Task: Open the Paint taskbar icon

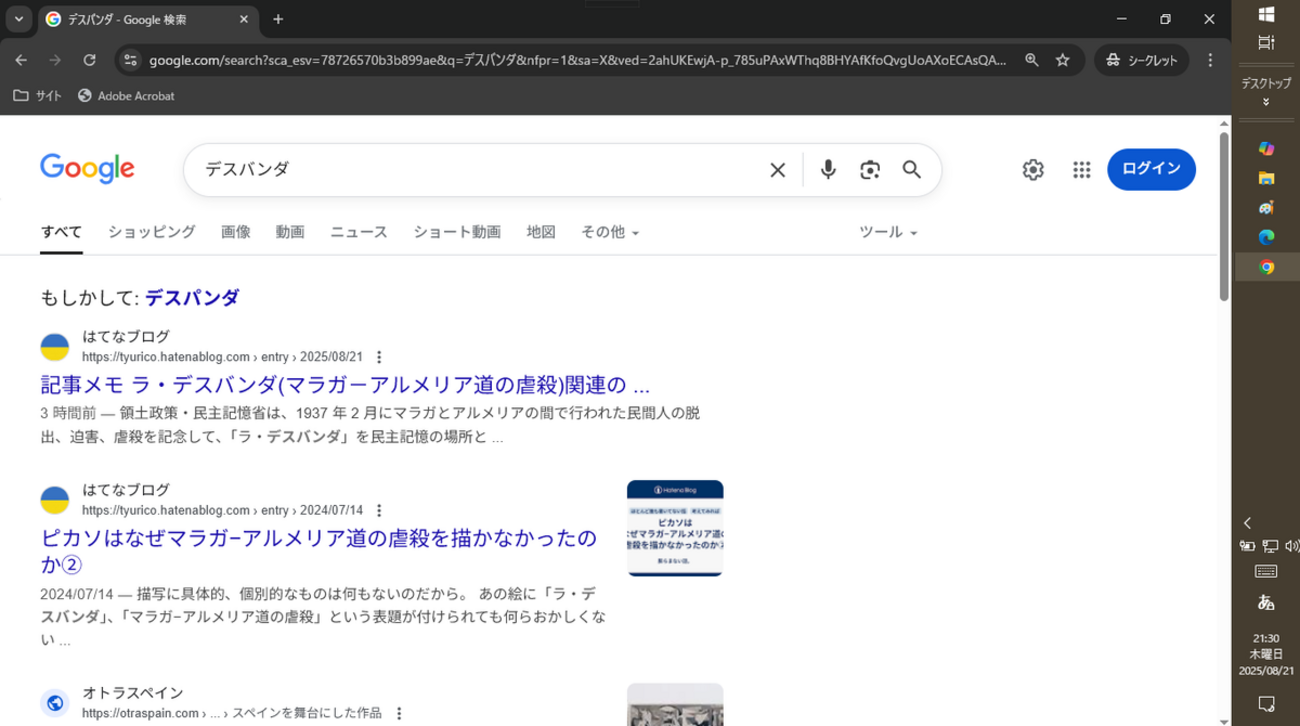Action: [x=1266, y=208]
